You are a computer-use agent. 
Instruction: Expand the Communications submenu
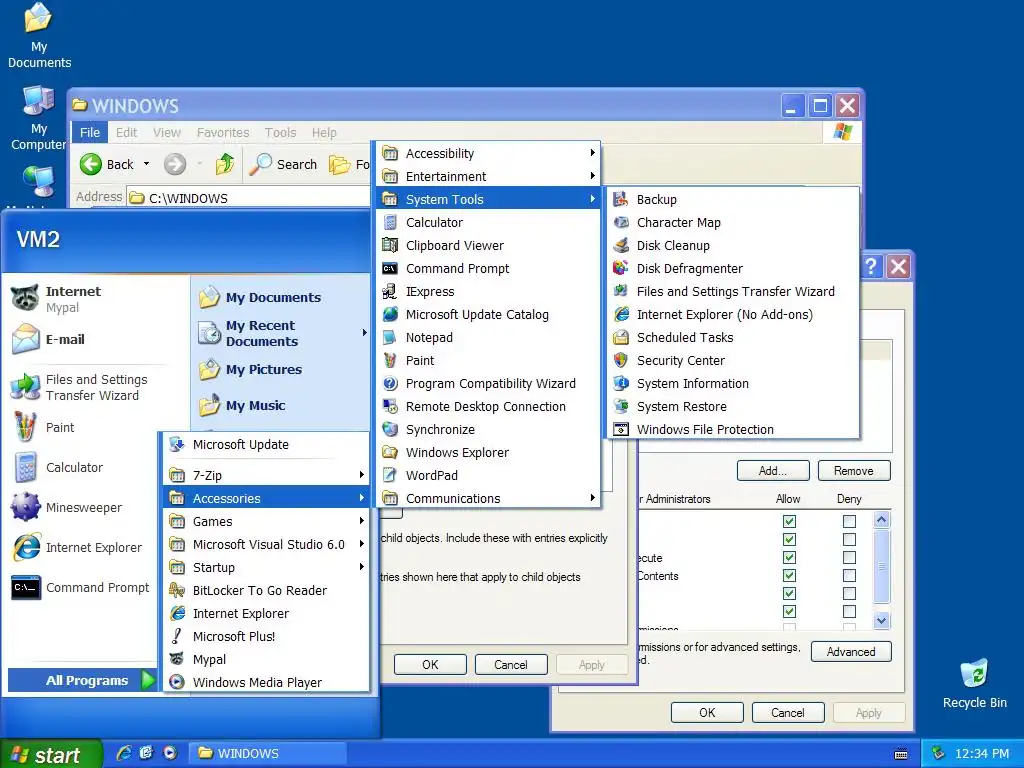tap(488, 498)
